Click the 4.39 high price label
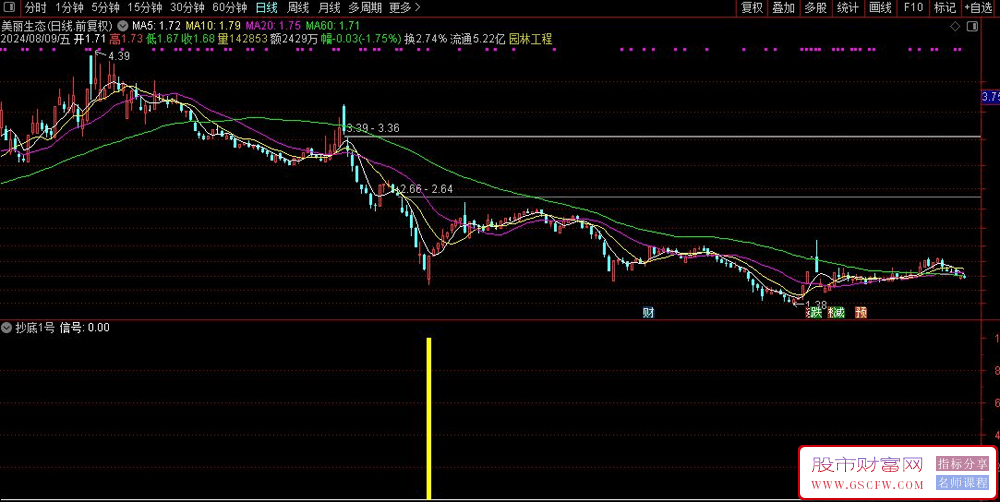Image resolution: width=1000 pixels, height=502 pixels. point(119,56)
